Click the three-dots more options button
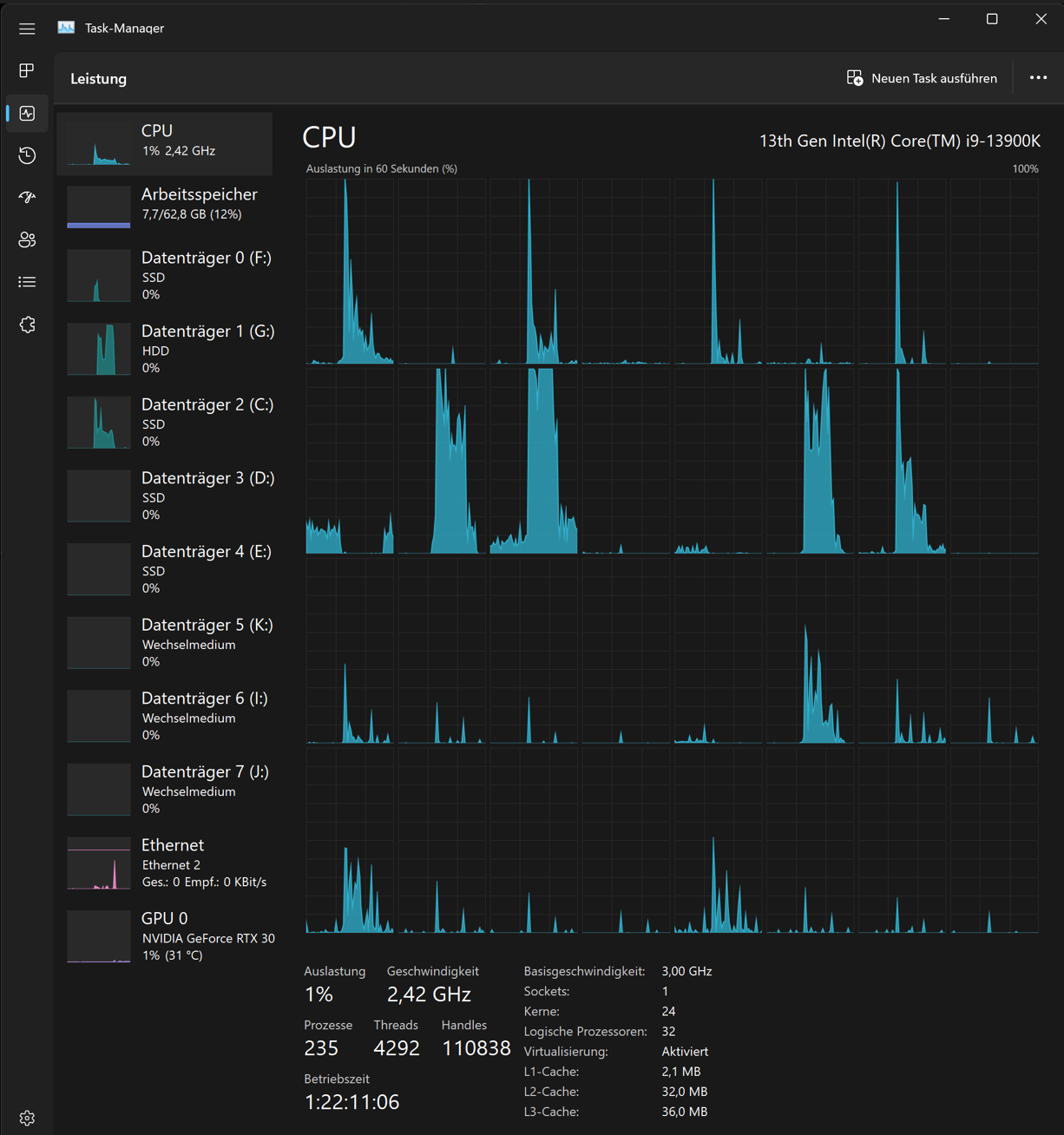This screenshot has width=1064, height=1135. [1038, 78]
